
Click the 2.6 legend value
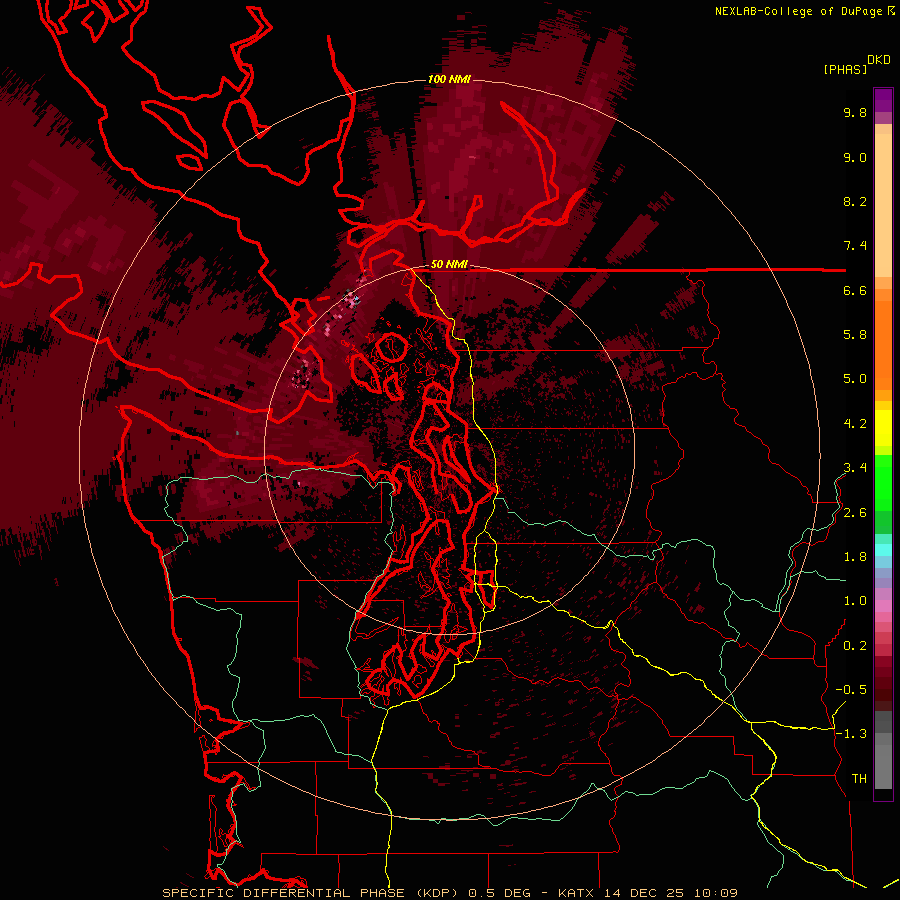click(855, 513)
